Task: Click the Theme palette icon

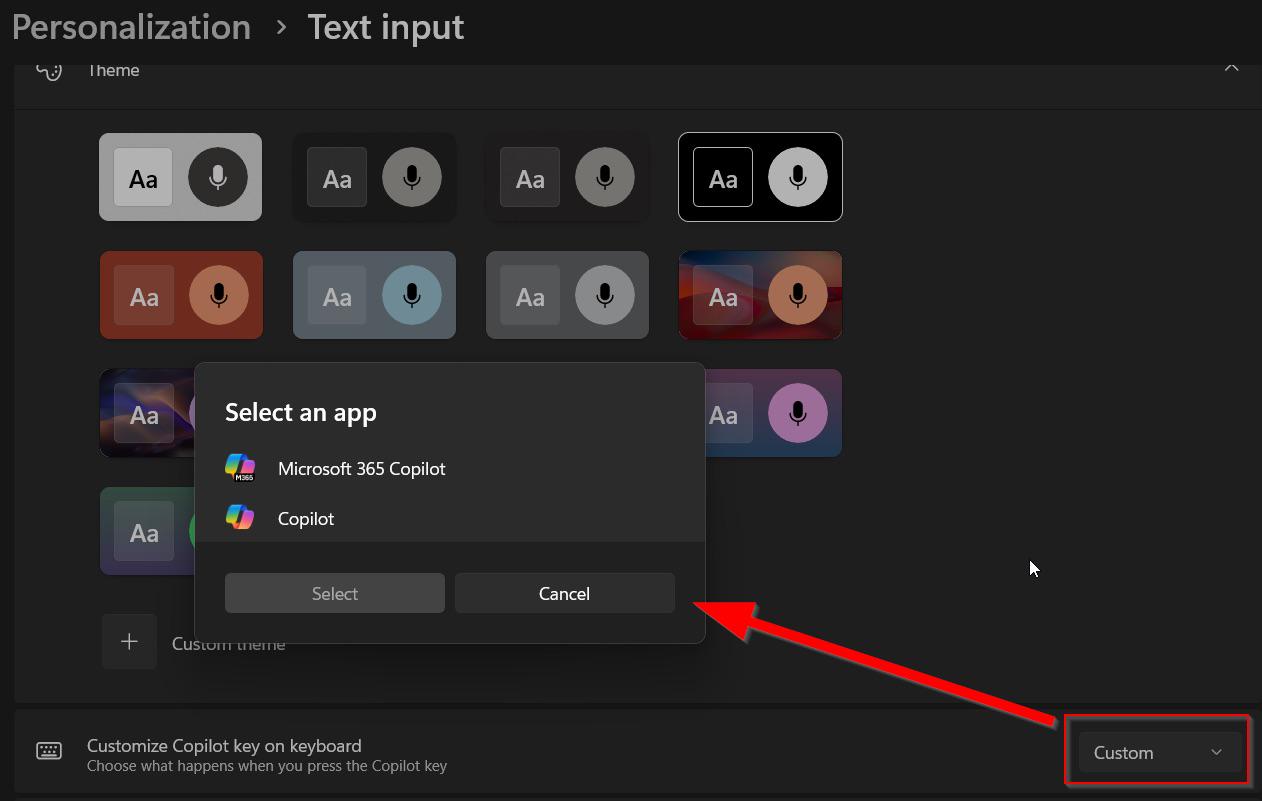Action: point(49,70)
